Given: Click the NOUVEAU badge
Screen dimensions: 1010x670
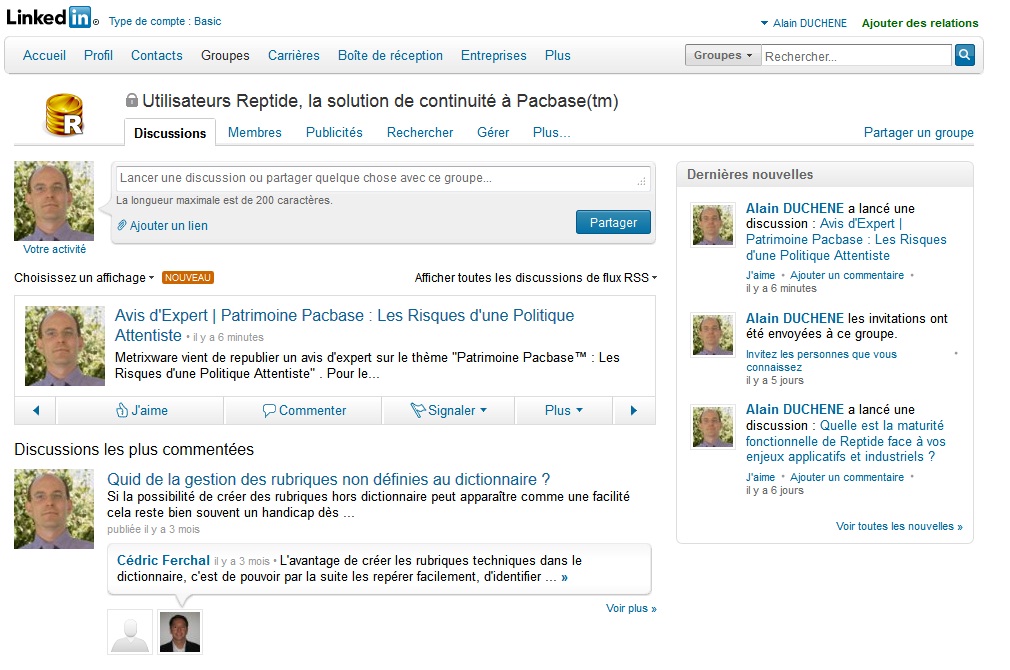Looking at the screenshot, I should click(x=187, y=278).
